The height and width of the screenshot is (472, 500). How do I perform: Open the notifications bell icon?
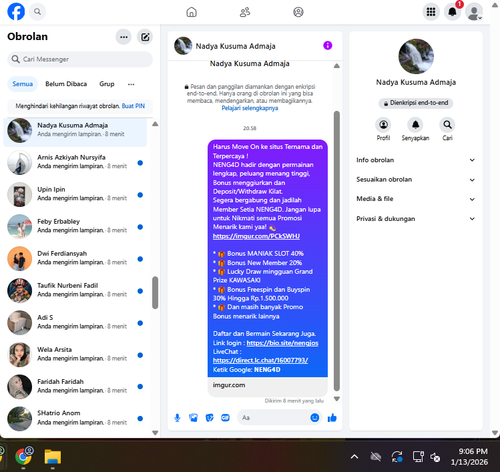tap(452, 12)
